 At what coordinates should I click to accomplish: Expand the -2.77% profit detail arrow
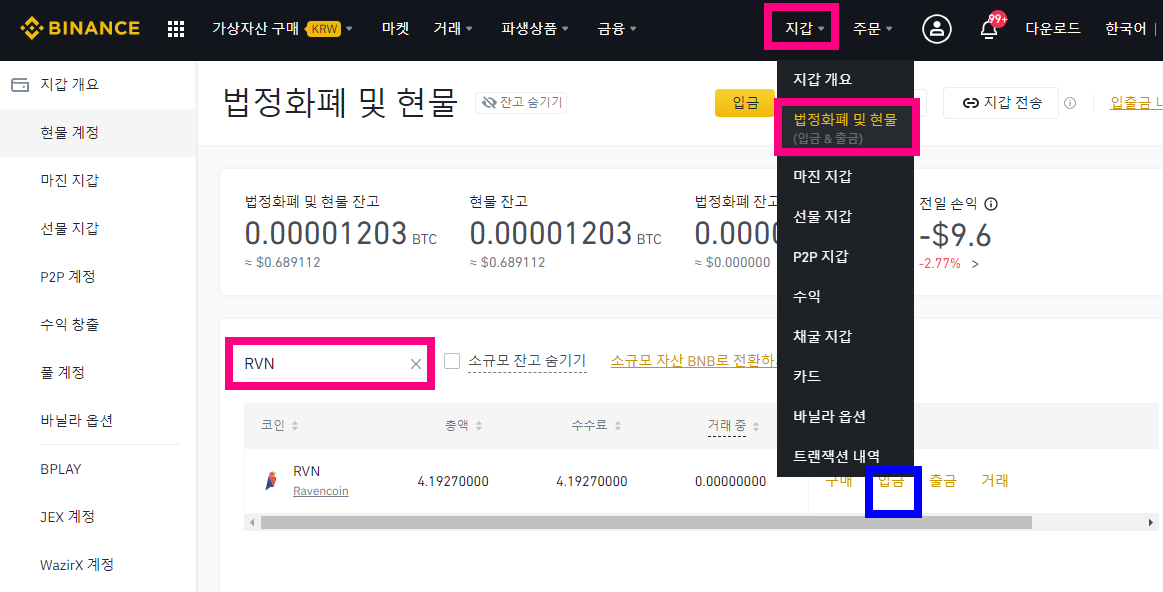click(975, 263)
